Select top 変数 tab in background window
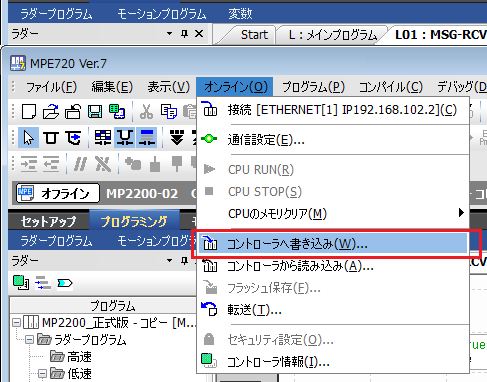This screenshot has height=382, width=487. pos(240,14)
